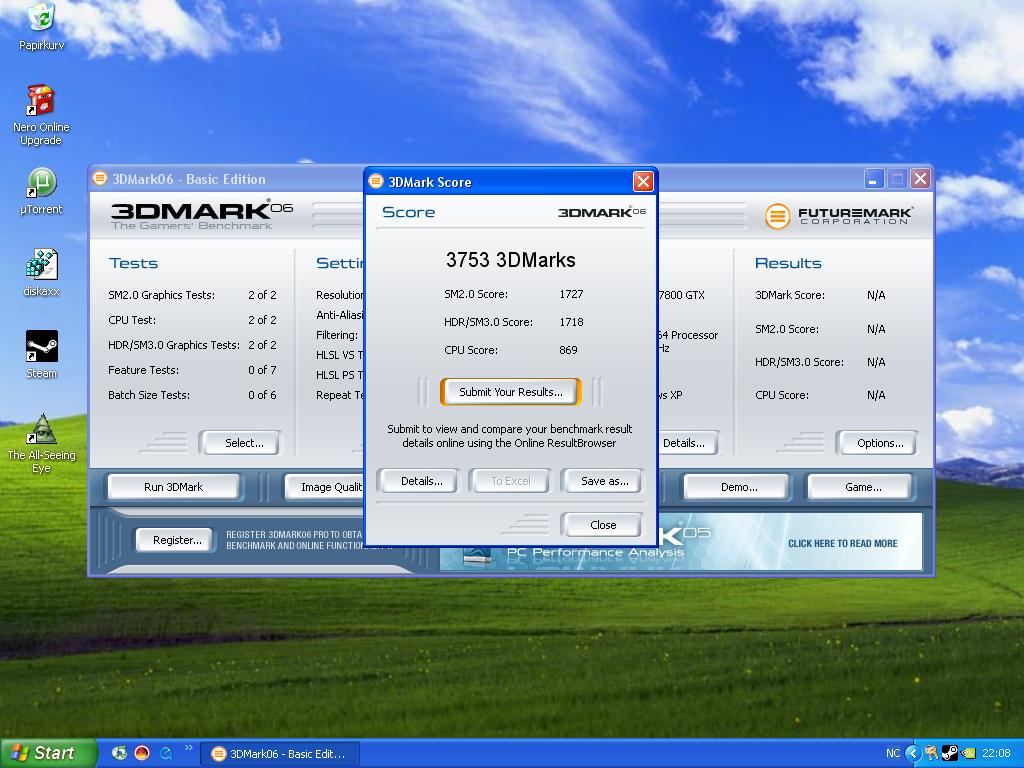Click the To Excel button
1024x768 pixels.
pos(511,481)
